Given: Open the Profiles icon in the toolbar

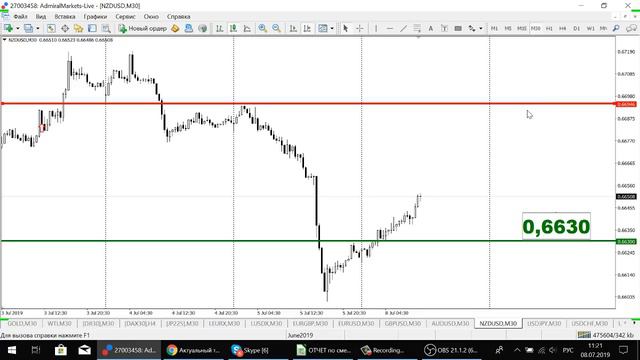Looking at the screenshot, I should [28, 28].
